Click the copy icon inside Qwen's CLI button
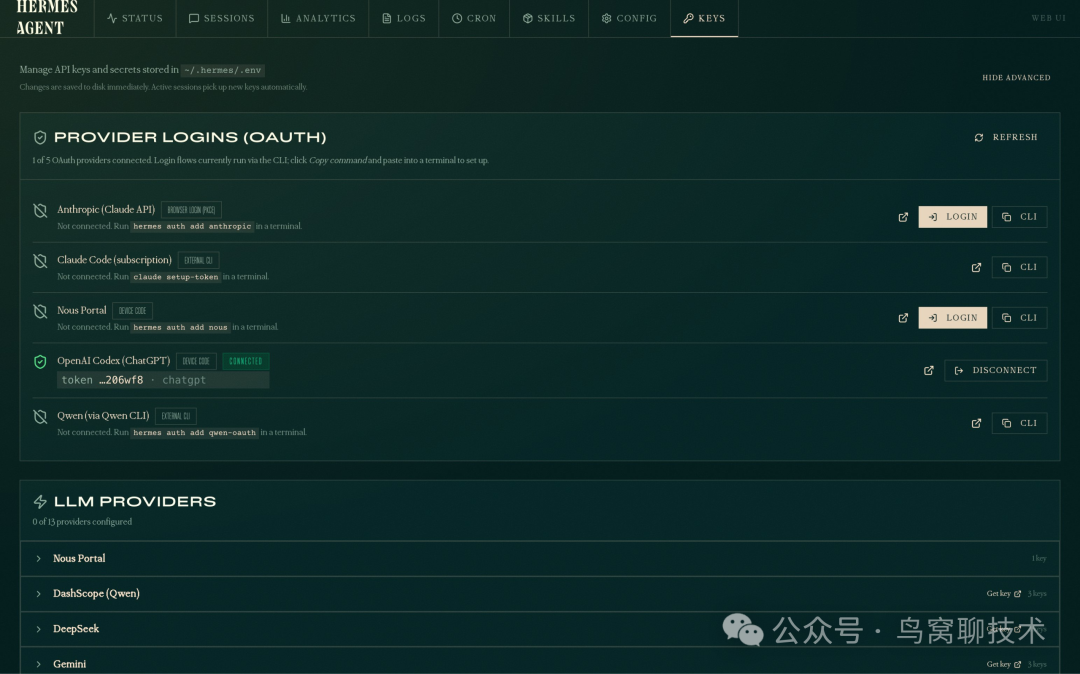This screenshot has height=674, width=1080. click(x=1005, y=422)
